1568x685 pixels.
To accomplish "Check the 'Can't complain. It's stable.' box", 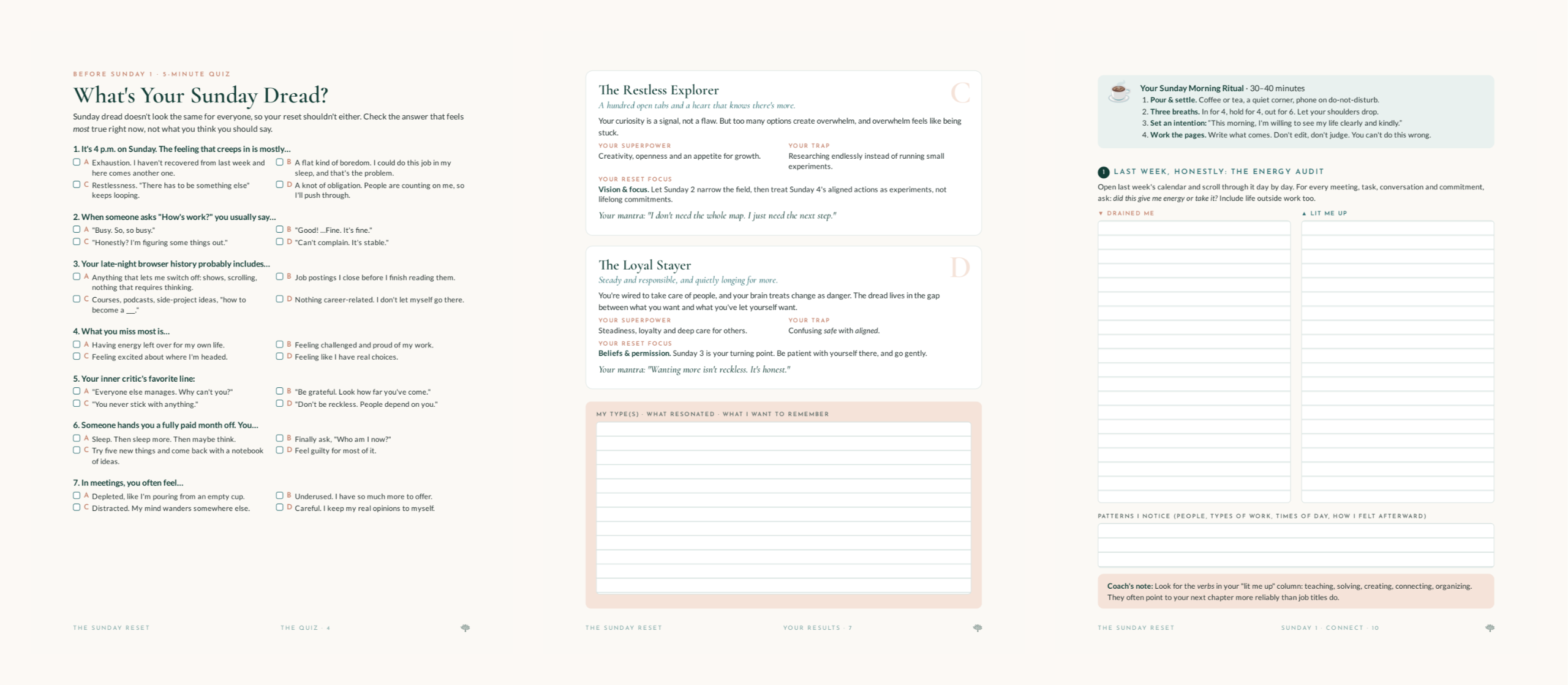I will point(279,241).
